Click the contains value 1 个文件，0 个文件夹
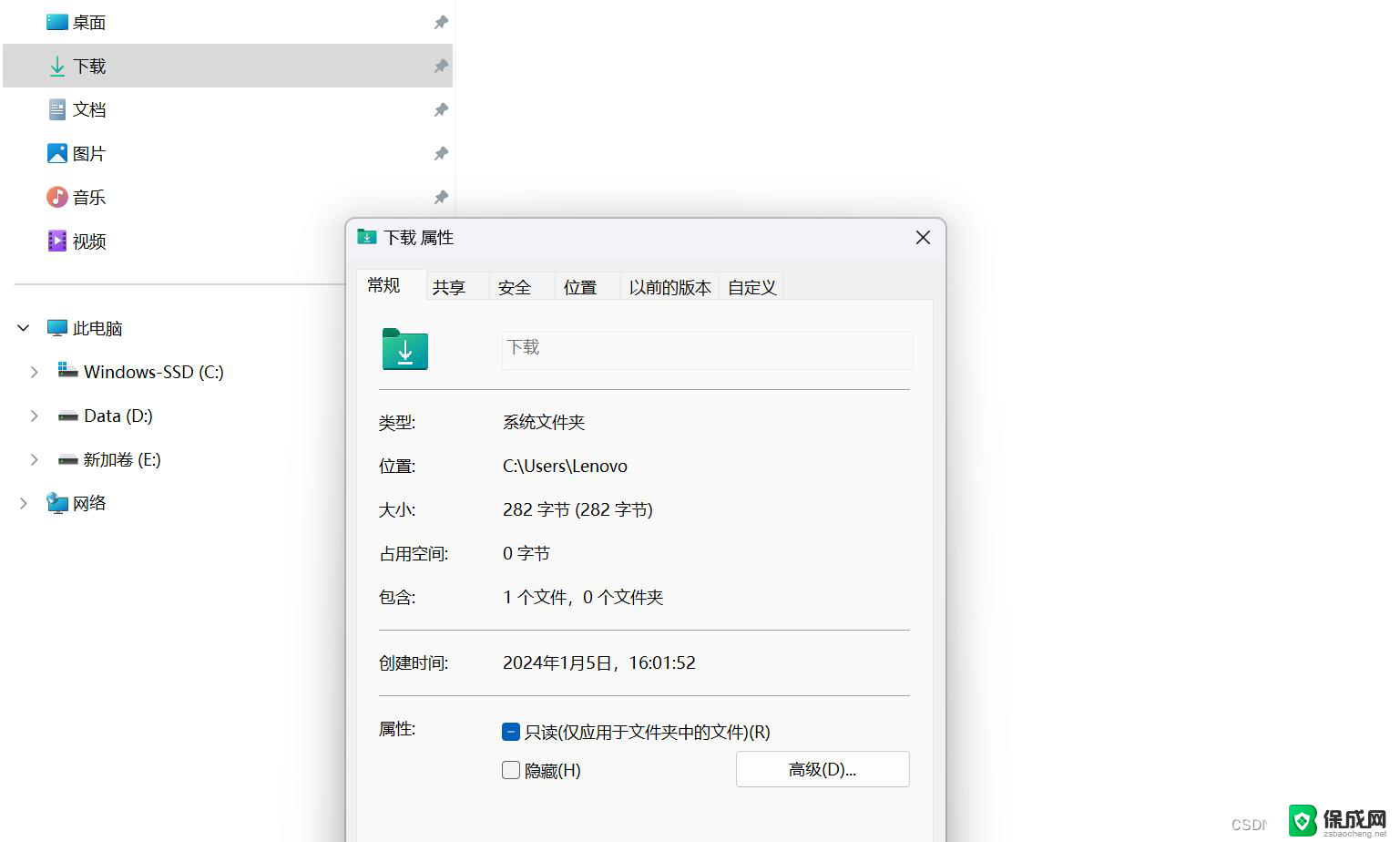This screenshot has width=1400, height=842. pos(583,597)
